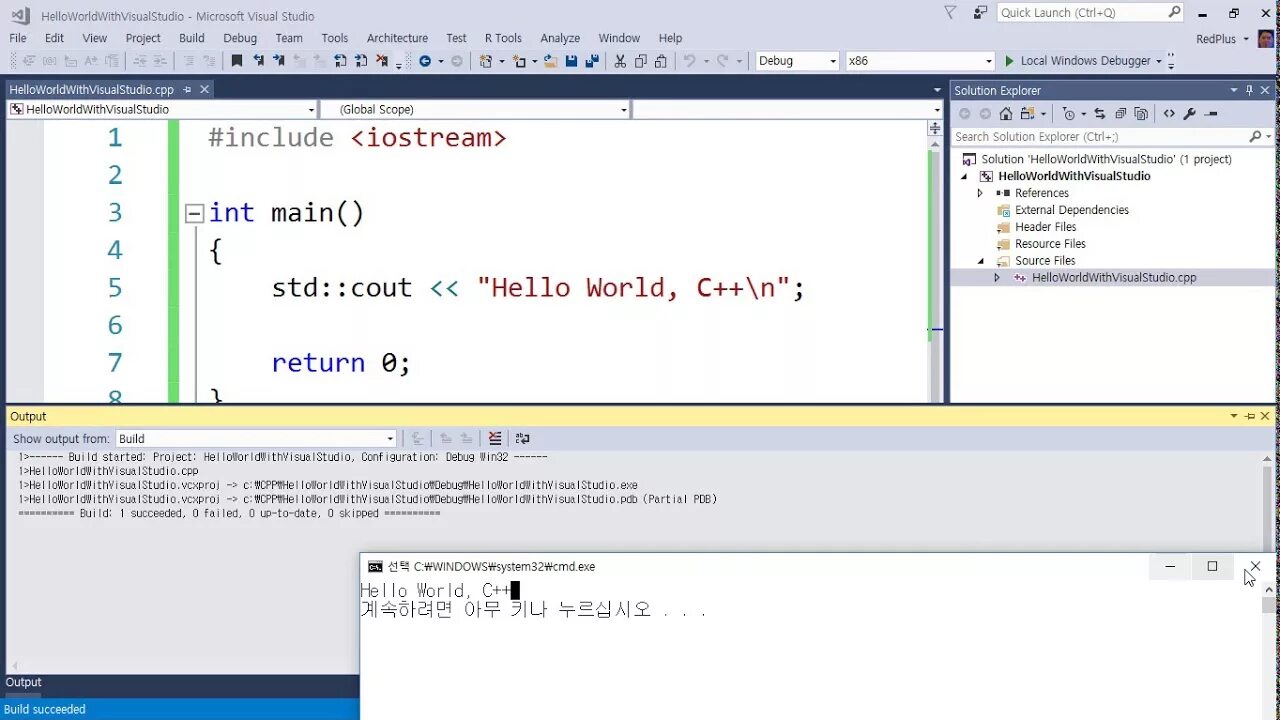Expand HelloWorldWithVisualStudio.cpp node arrow
The image size is (1280, 720).
(996, 277)
